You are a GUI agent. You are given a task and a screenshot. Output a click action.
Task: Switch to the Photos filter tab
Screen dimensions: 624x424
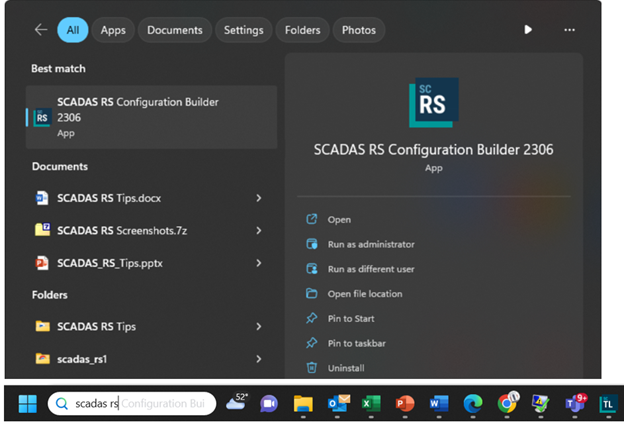click(x=359, y=30)
